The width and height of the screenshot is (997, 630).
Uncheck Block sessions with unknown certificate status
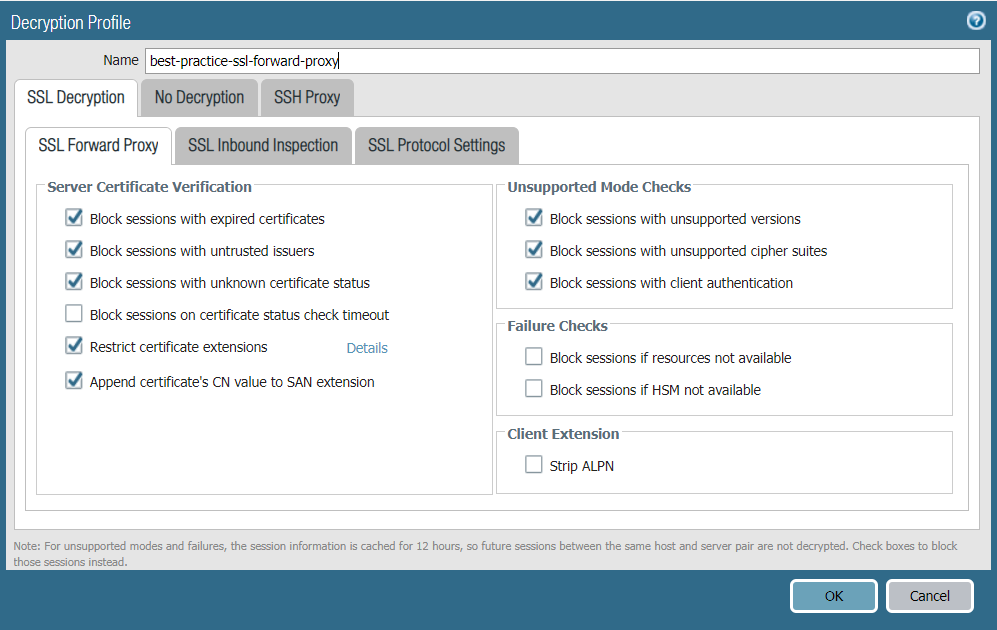[74, 282]
